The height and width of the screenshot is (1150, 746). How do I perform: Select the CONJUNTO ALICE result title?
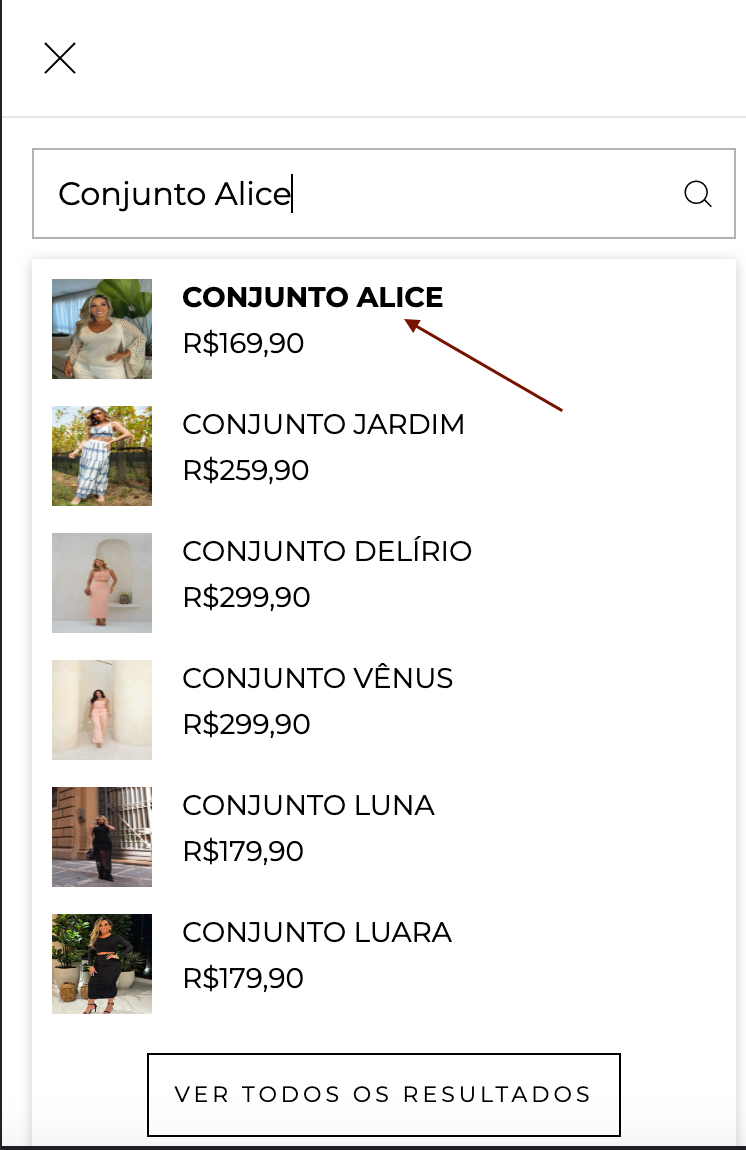312,297
